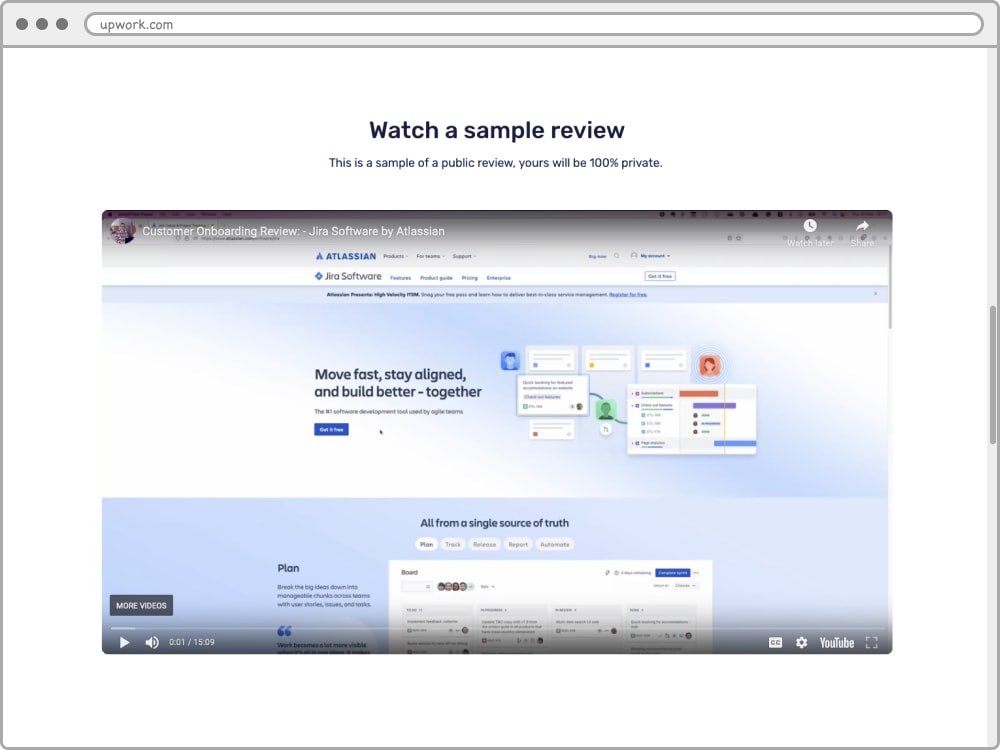Click Enterprise in Jira Software menu
The height and width of the screenshot is (750, 1000).
click(499, 278)
